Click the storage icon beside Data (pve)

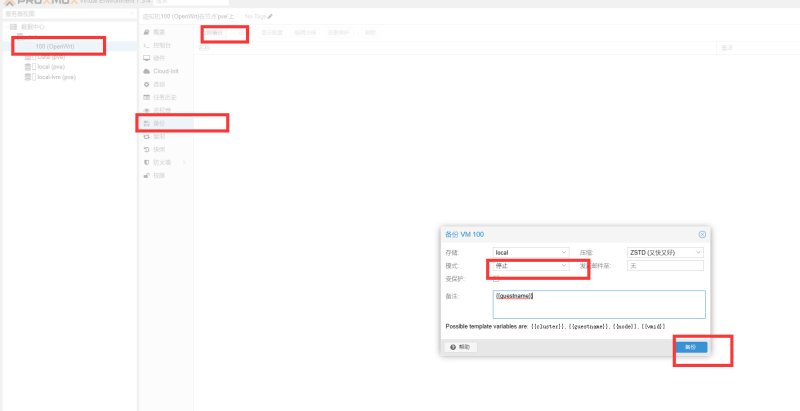pyautogui.click(x=28, y=57)
